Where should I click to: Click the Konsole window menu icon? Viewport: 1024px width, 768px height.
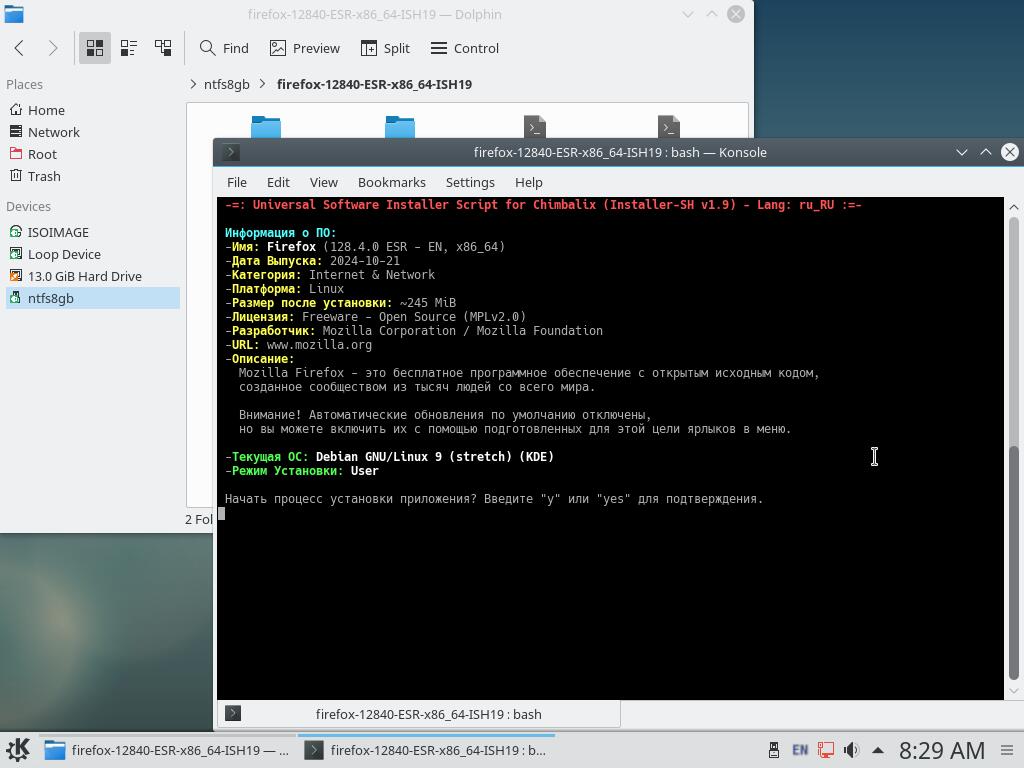coord(231,152)
